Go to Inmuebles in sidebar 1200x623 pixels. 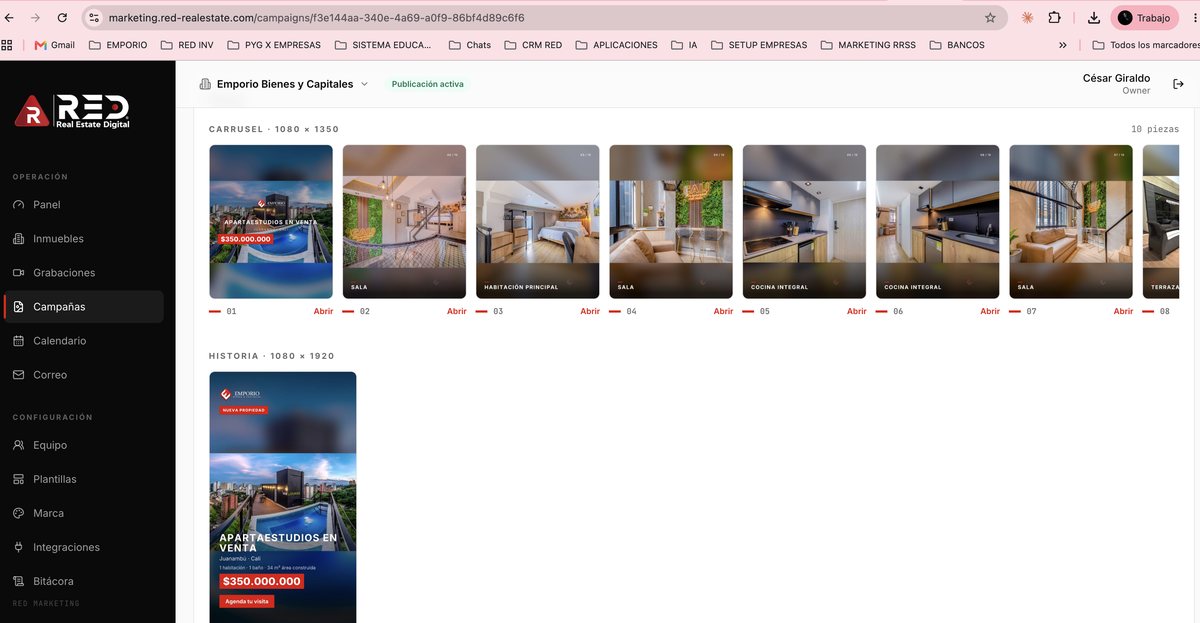83,238
